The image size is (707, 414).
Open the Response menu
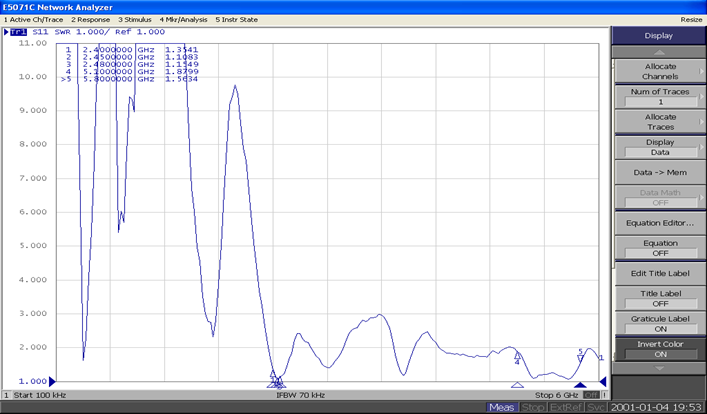pyautogui.click(x=91, y=19)
